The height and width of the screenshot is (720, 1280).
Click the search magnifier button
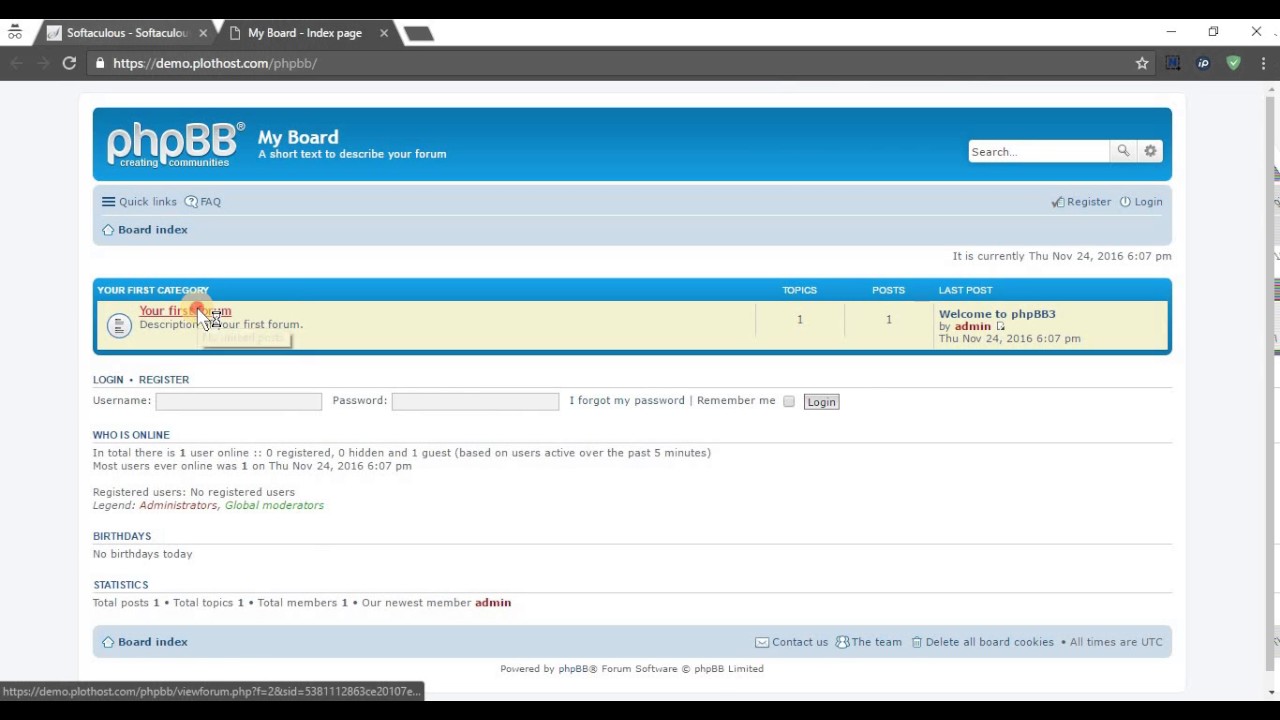point(1123,151)
